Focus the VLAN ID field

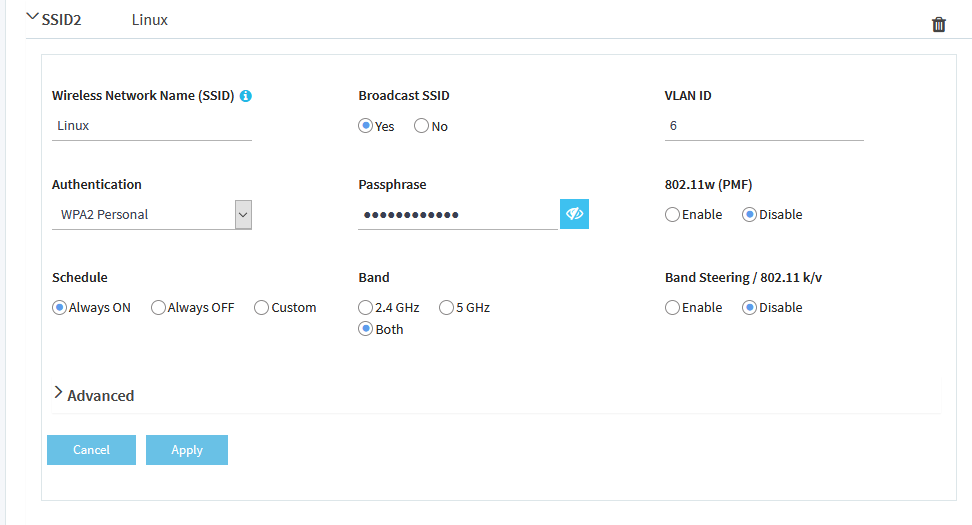point(764,126)
